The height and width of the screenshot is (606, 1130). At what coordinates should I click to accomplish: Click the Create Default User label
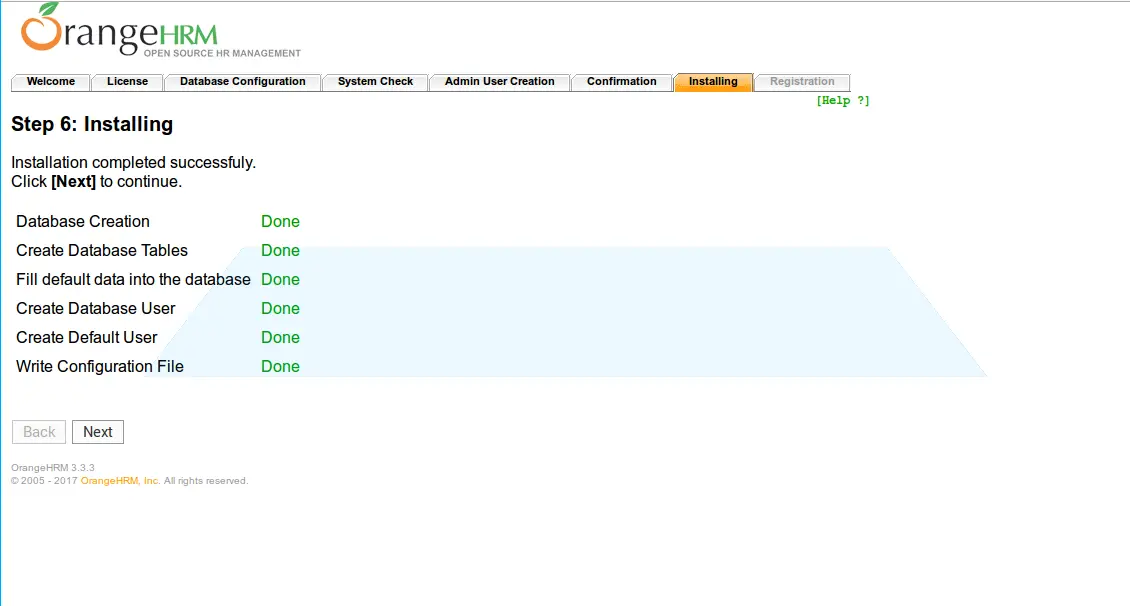click(x=86, y=337)
